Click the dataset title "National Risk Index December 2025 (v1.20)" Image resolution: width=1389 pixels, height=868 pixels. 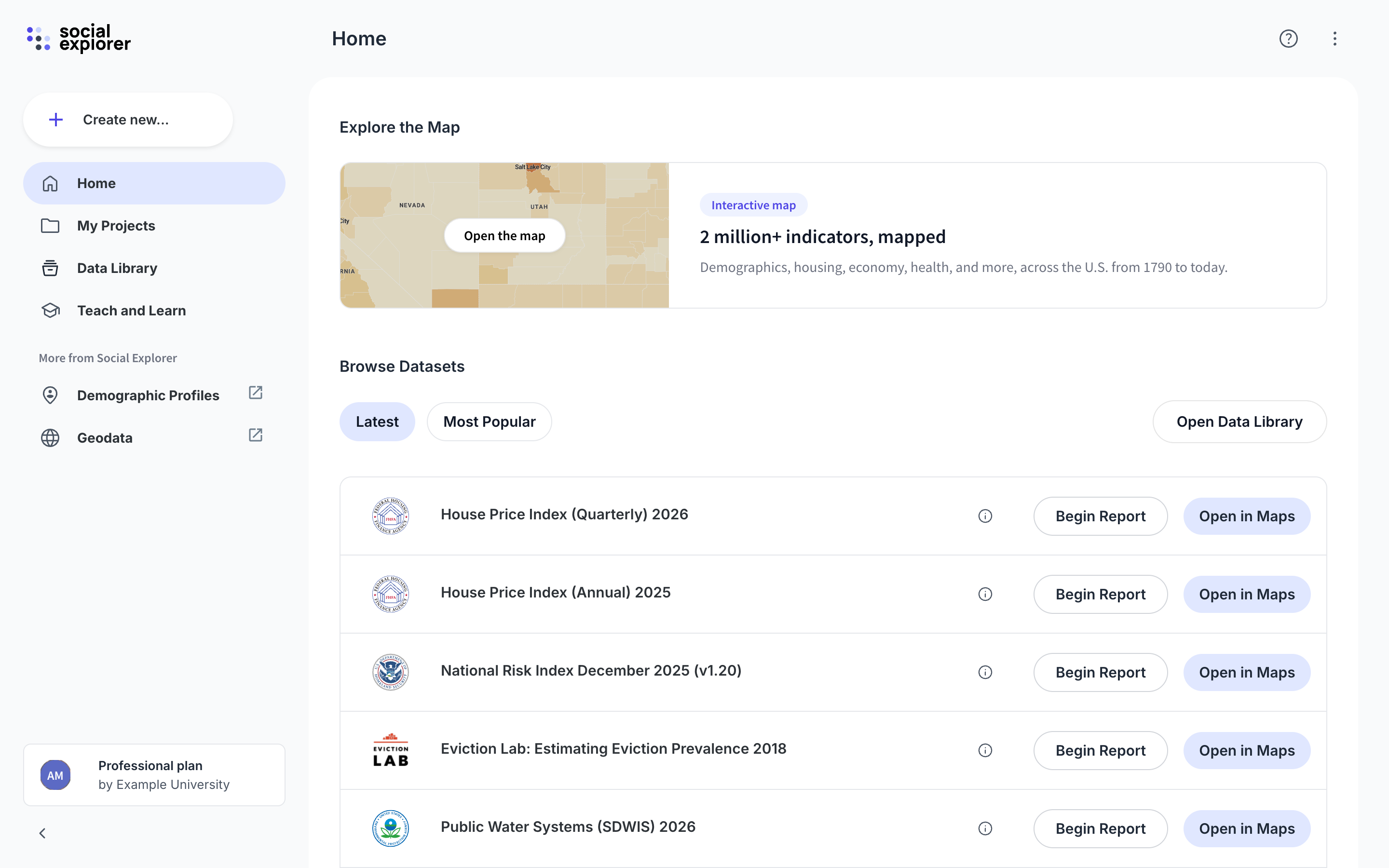[x=591, y=670]
